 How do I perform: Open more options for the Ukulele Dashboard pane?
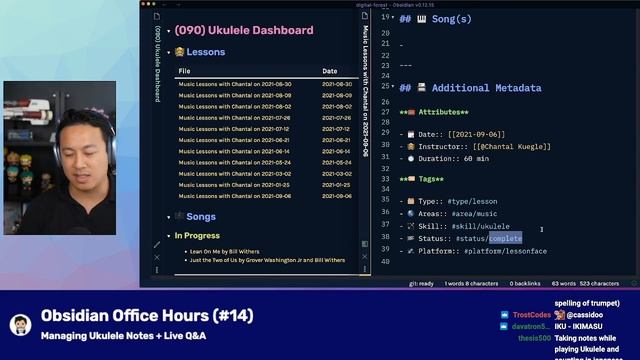(x=157, y=270)
